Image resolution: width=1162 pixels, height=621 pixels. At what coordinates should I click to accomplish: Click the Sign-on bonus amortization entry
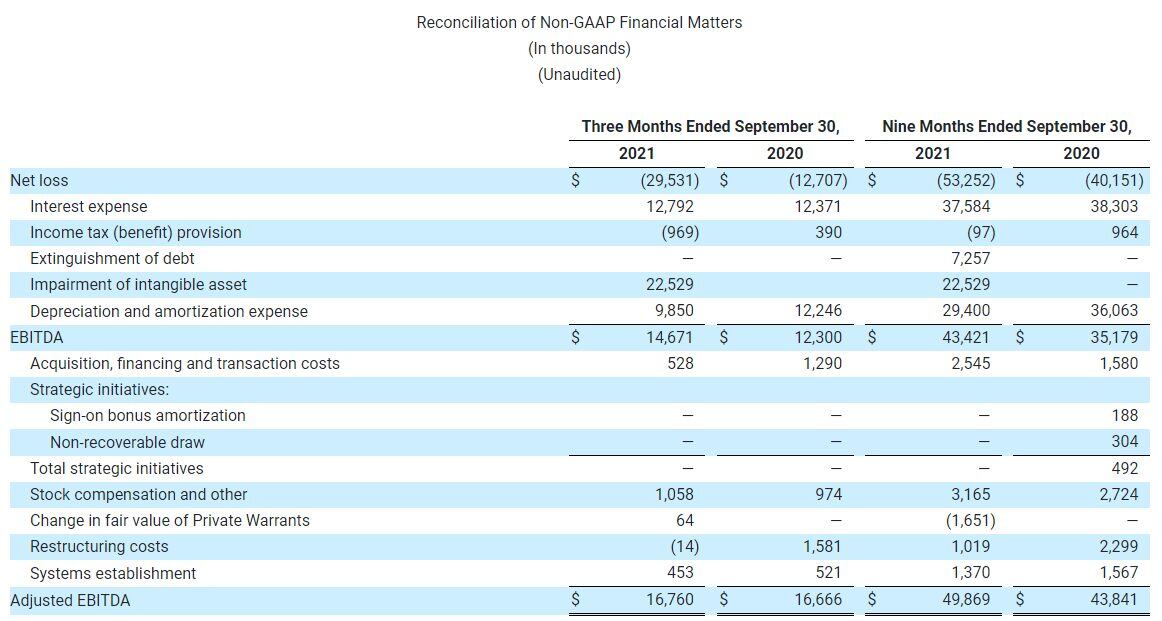click(145, 415)
